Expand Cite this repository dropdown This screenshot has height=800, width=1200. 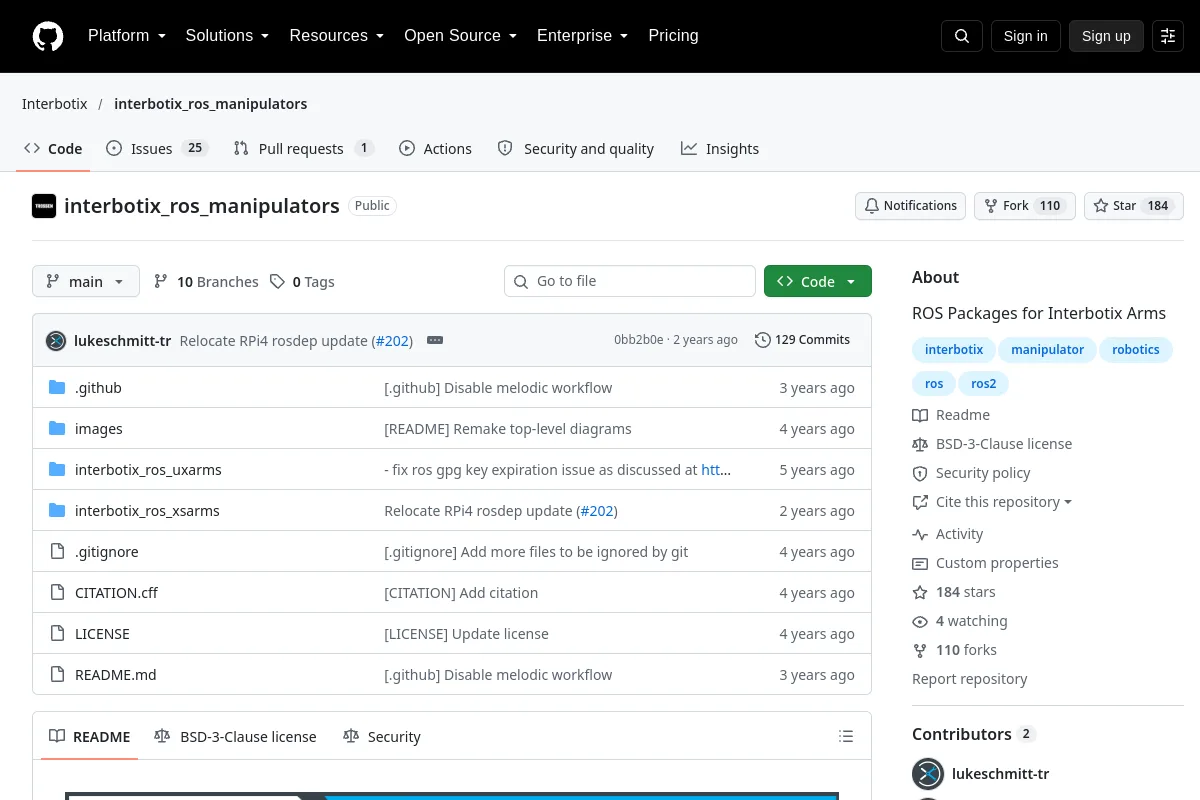(992, 502)
